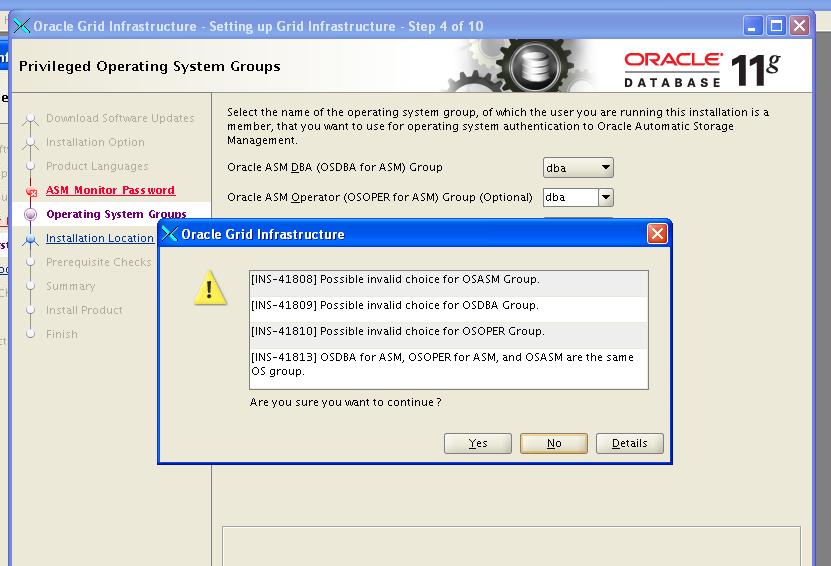Image resolution: width=831 pixels, height=566 pixels.
Task: Click the Privileged Operating System Groups heading
Action: coord(149,66)
